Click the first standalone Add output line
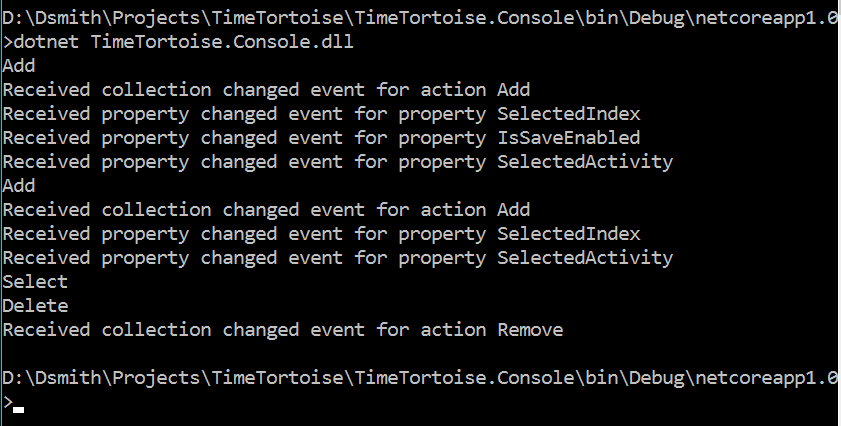Screen dimensions: 841x426 pyautogui.click(x=19, y=66)
